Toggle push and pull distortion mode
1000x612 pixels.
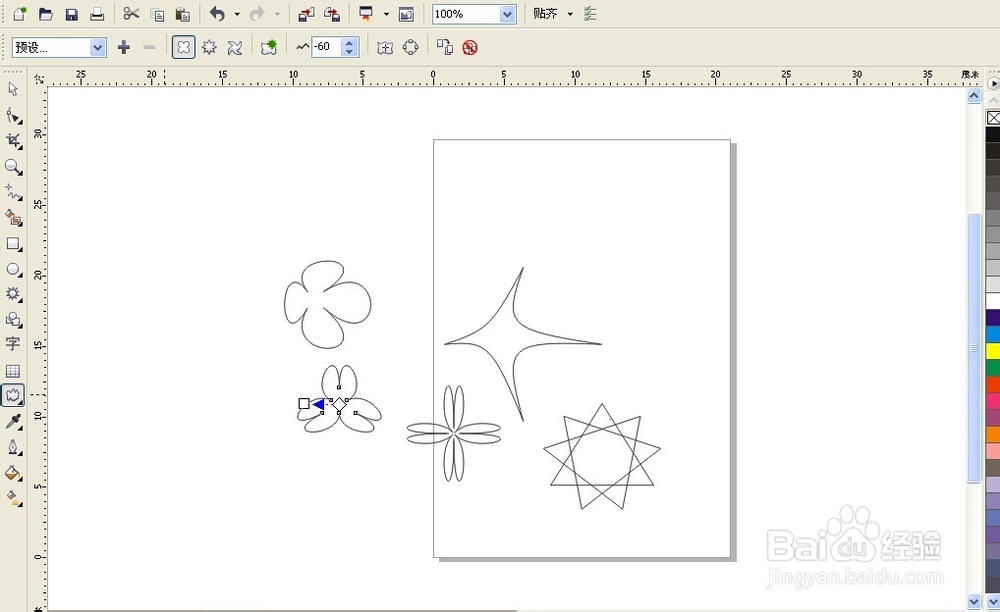coord(184,47)
